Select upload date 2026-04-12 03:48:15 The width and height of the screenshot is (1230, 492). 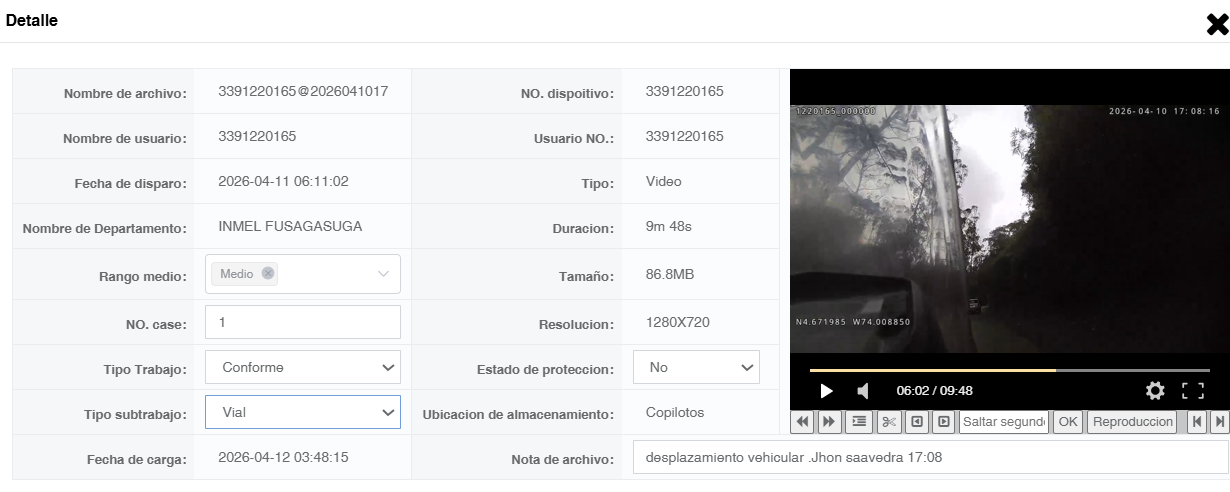pos(283,458)
